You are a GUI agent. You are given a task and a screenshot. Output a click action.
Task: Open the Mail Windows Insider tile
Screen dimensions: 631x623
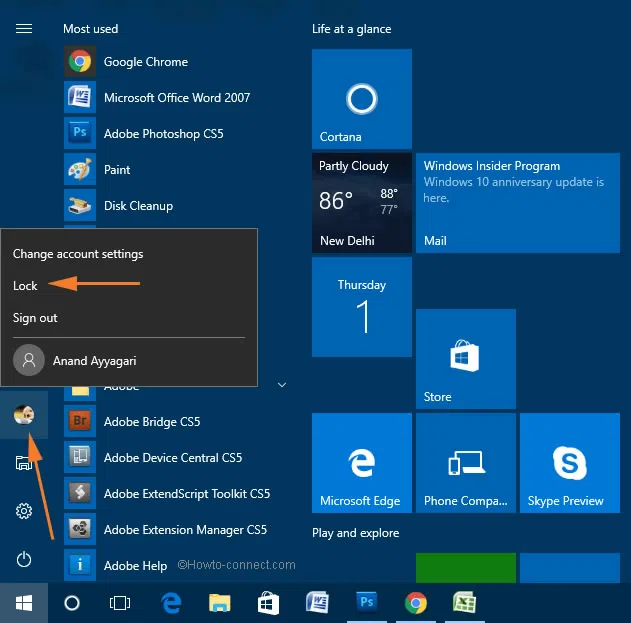[518, 203]
